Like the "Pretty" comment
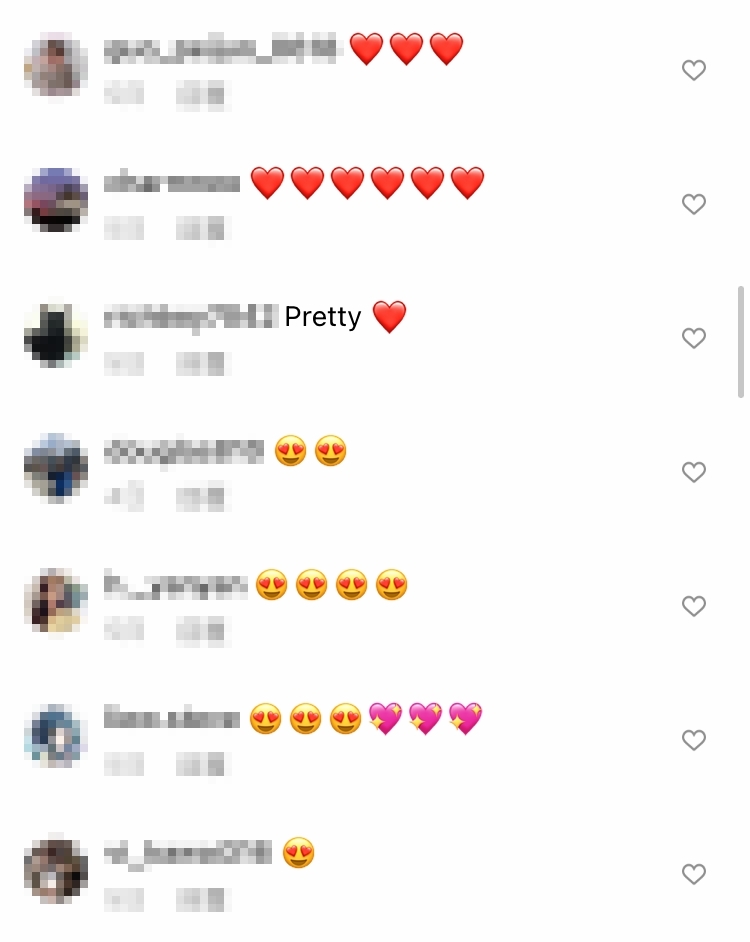This screenshot has height=942, width=750. (694, 338)
